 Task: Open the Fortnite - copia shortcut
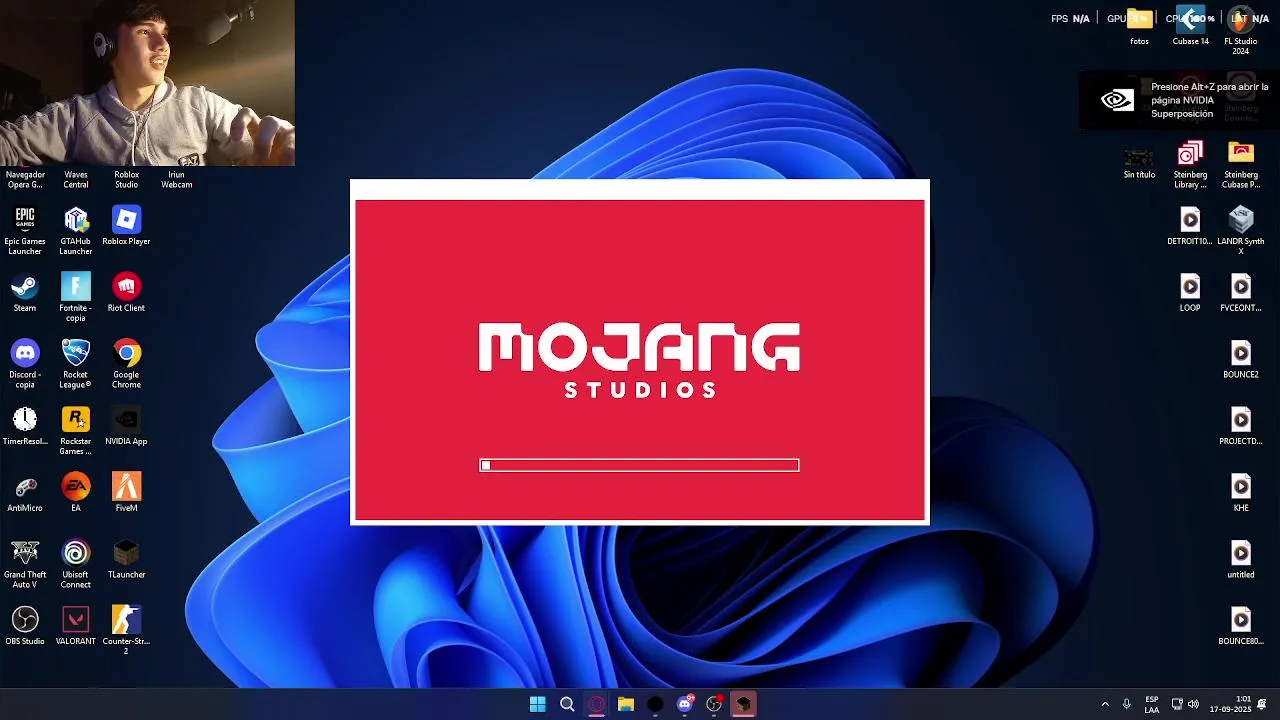(76, 297)
